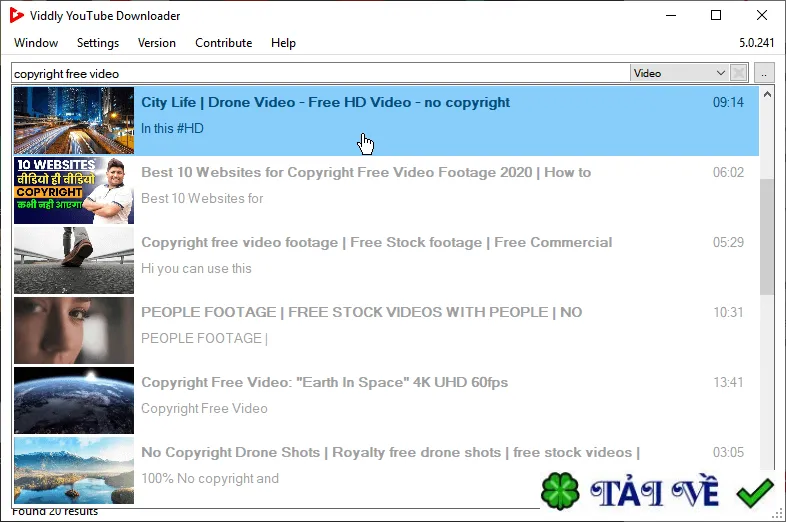This screenshot has height=522, width=786.
Task: Click the version number 5.0.241
Action: 756,43
